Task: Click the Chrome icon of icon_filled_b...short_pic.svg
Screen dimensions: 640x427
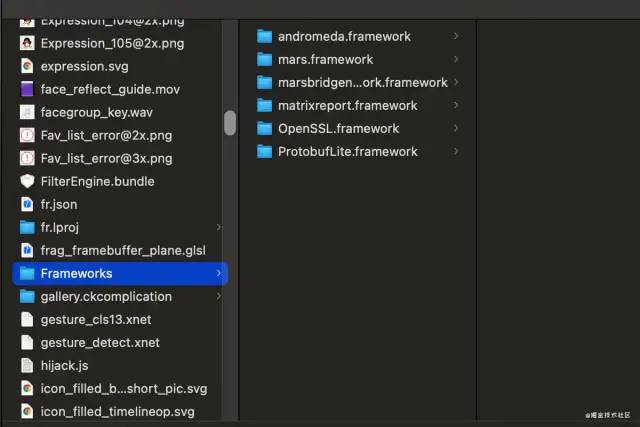Action: pyautogui.click(x=27, y=388)
